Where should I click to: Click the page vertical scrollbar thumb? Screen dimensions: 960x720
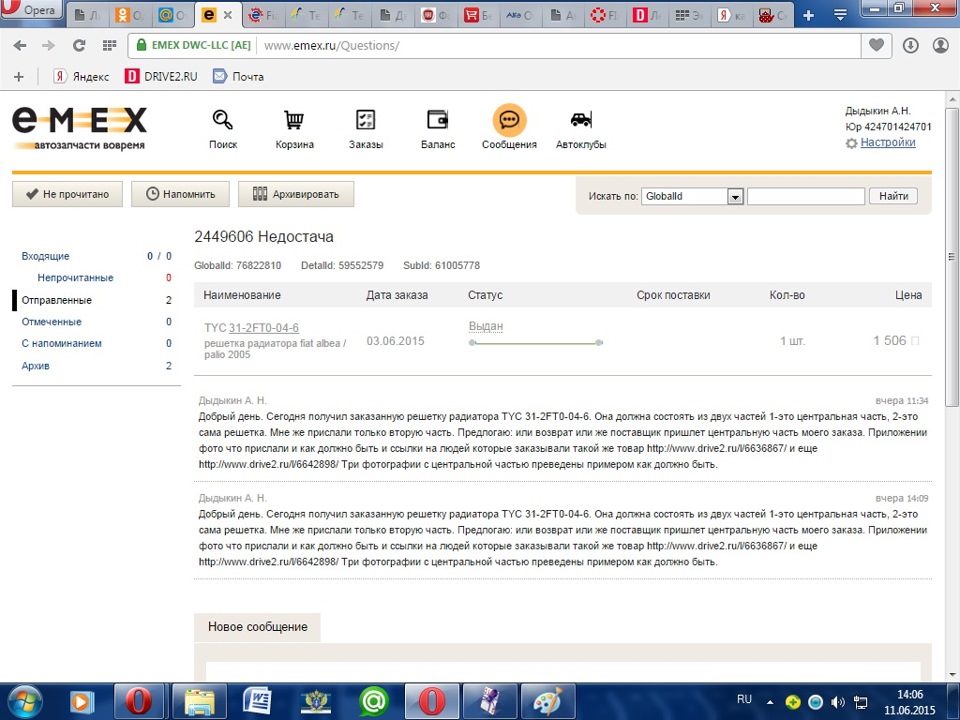tap(951, 257)
